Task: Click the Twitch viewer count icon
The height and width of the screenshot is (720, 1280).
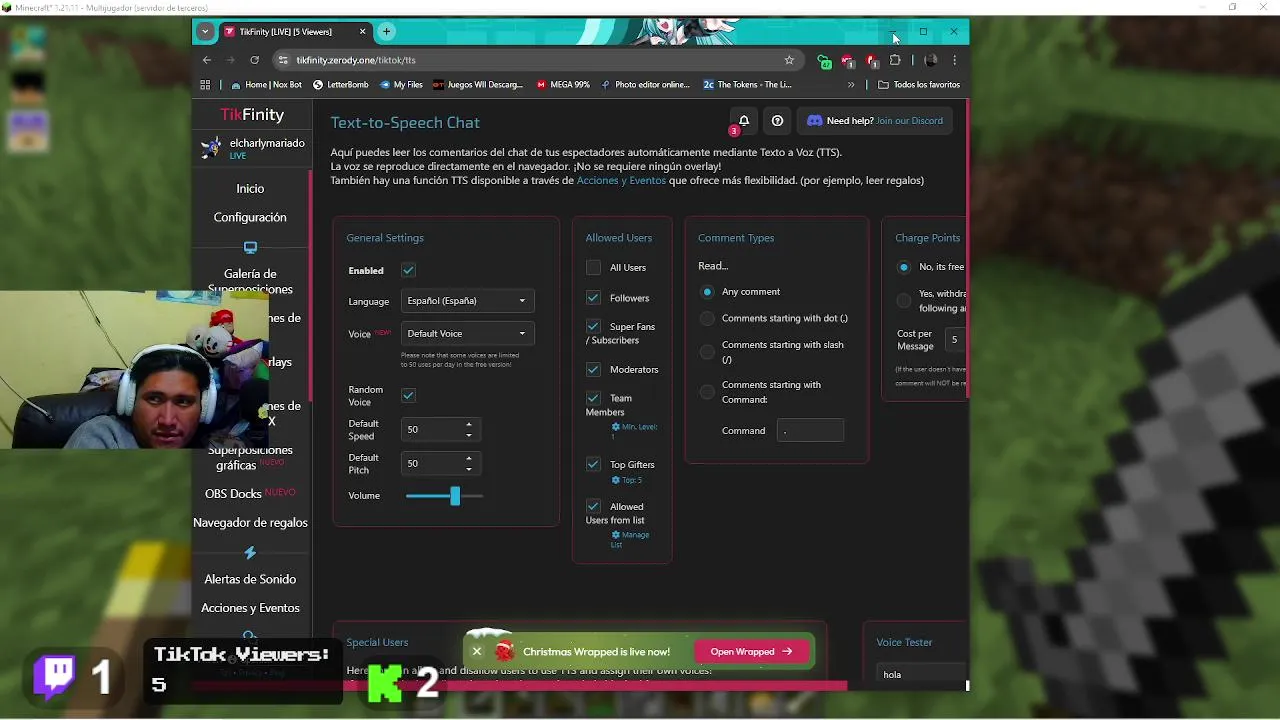Action: pos(55,676)
